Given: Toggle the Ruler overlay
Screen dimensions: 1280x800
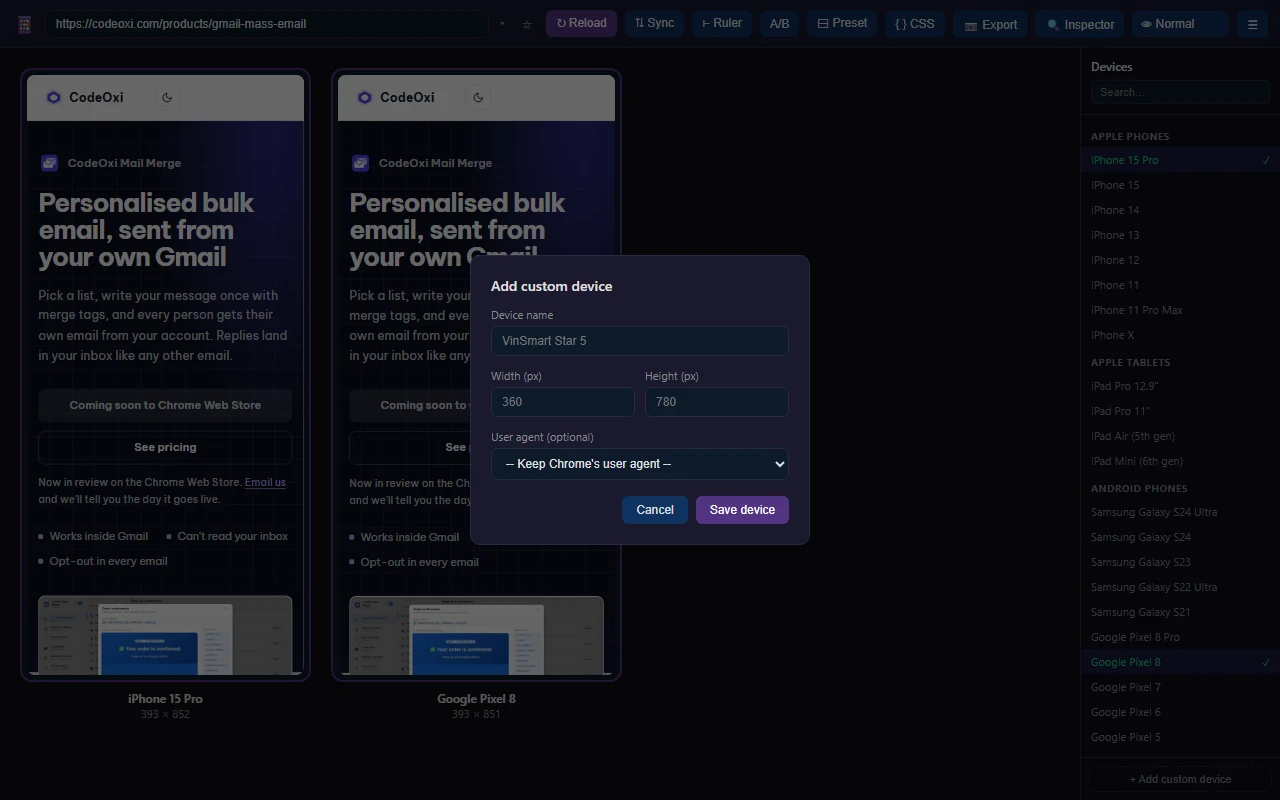Looking at the screenshot, I should [721, 23].
